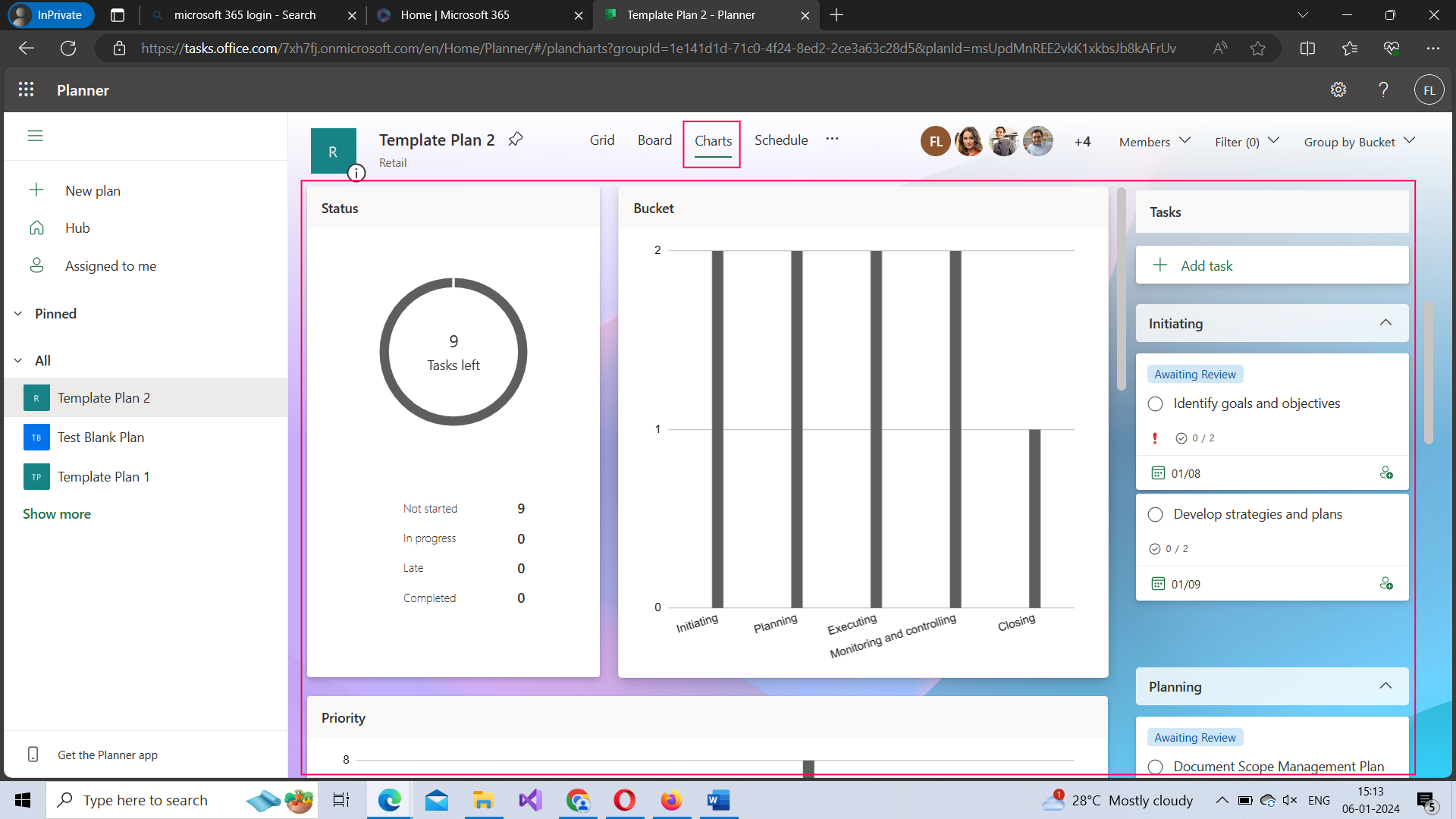Open Group by Bucket dropdown

[x=1359, y=142]
